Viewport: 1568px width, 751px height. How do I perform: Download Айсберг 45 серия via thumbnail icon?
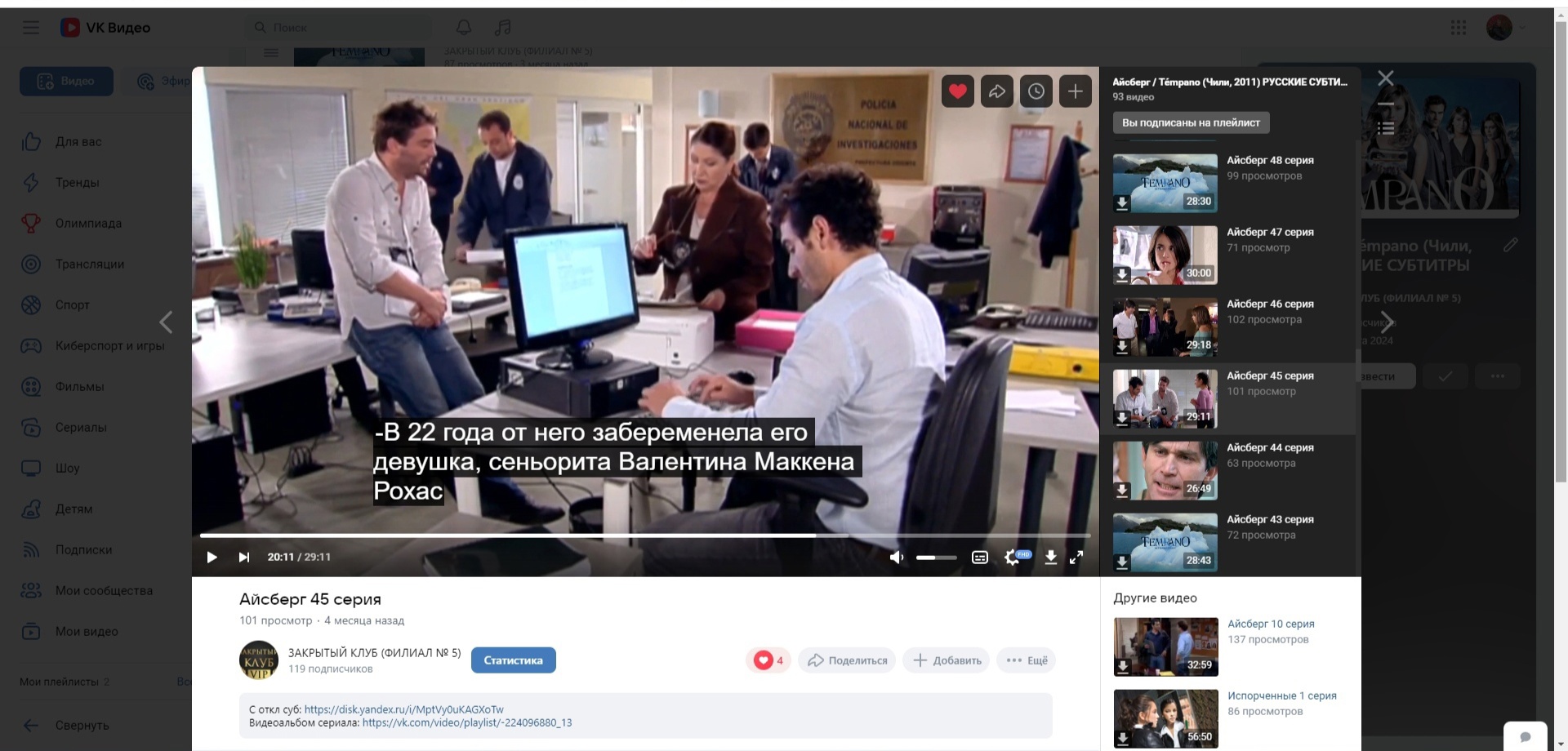[x=1123, y=419]
